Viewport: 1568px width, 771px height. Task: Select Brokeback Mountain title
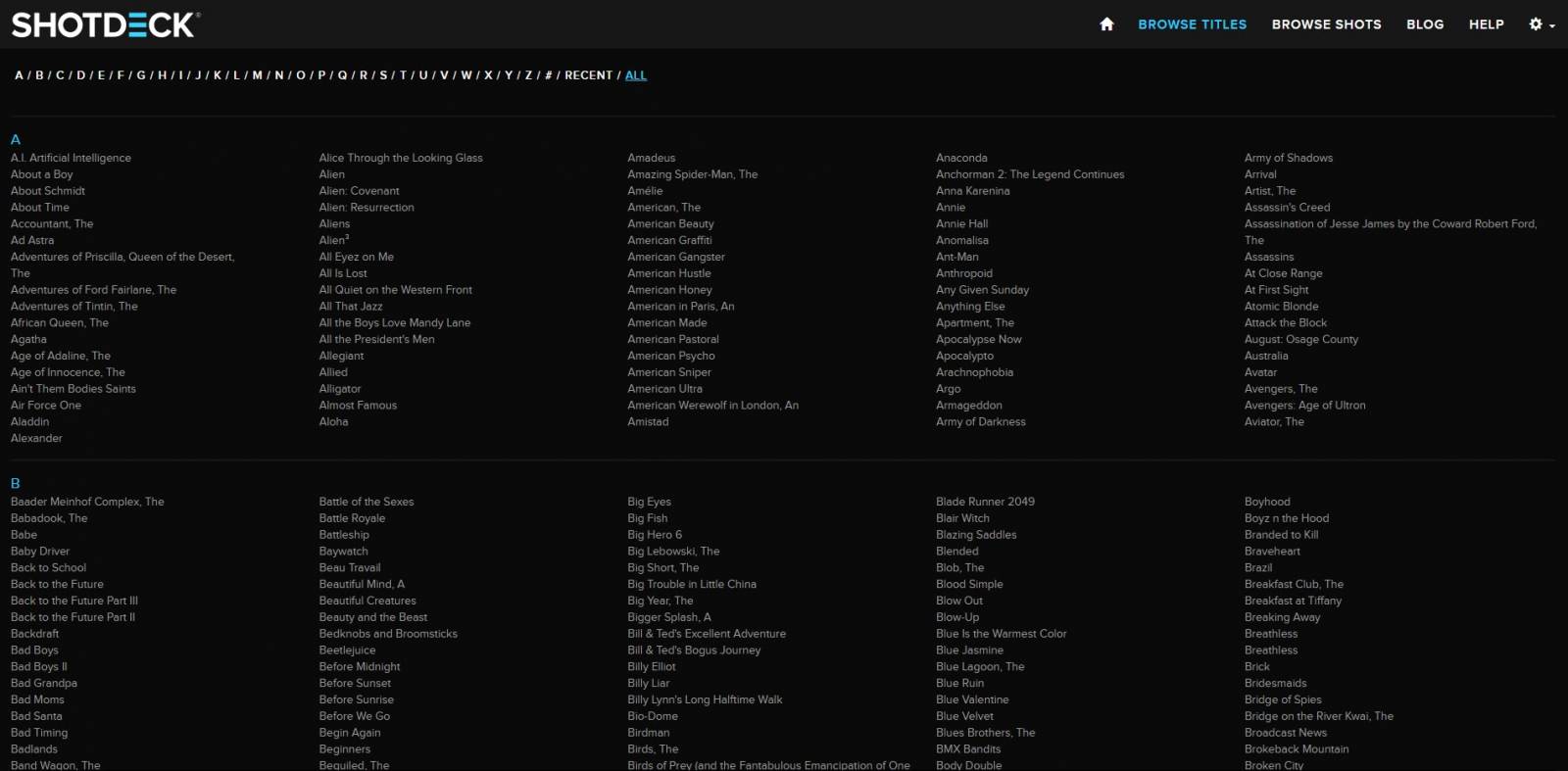pos(1296,749)
